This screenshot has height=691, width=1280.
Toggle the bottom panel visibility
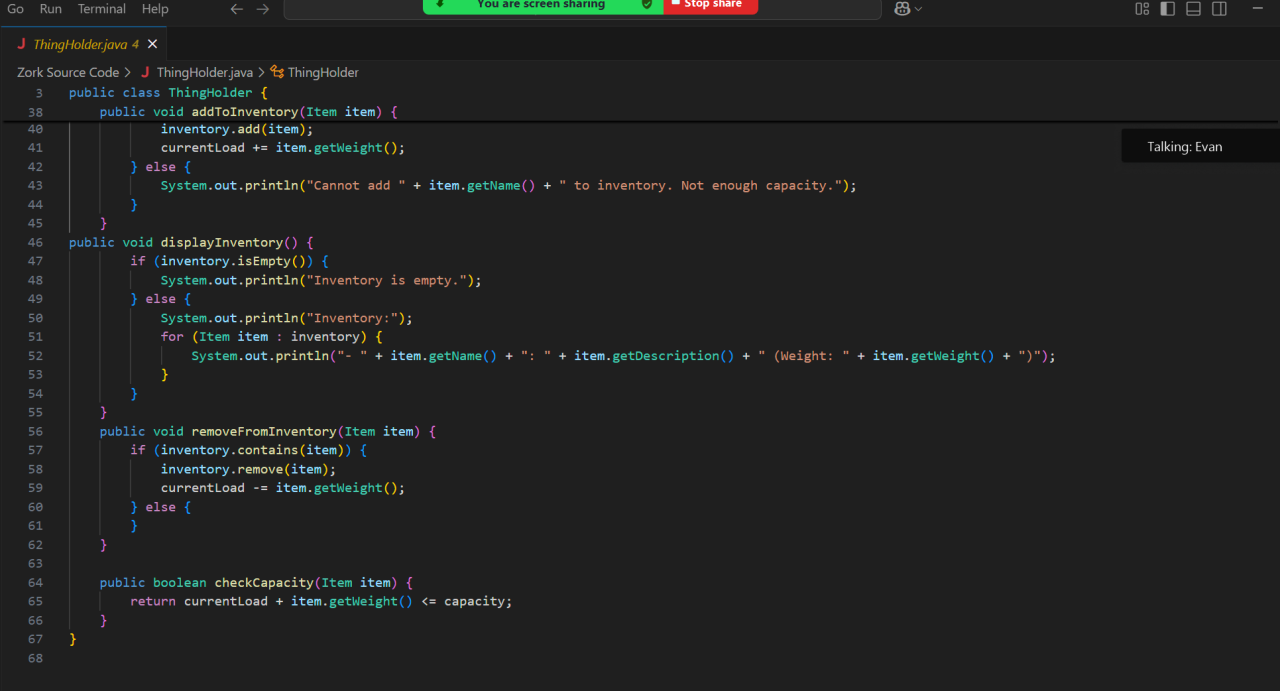coord(1193,9)
